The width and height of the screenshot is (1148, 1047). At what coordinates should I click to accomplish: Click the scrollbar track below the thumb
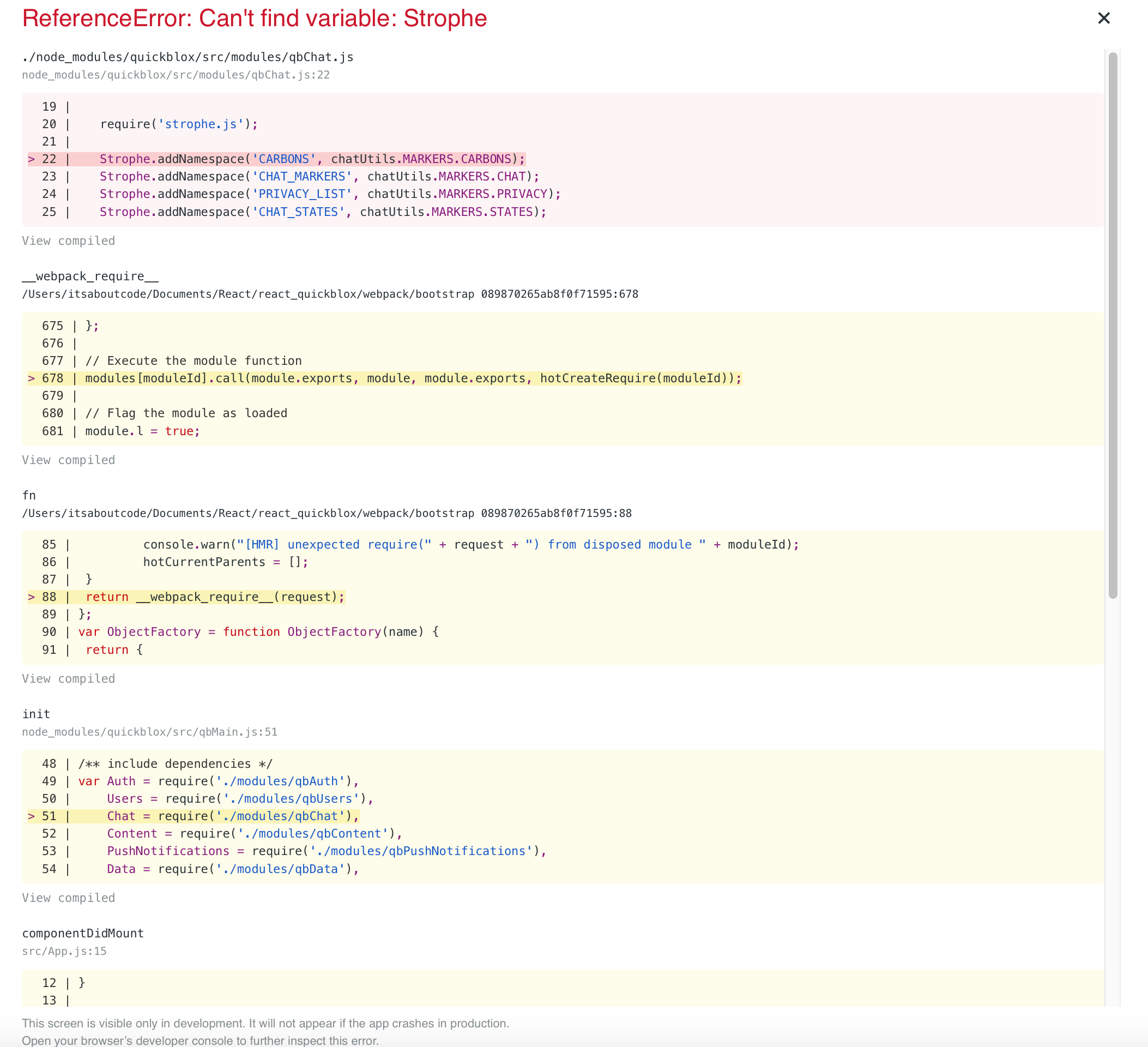(1113, 797)
